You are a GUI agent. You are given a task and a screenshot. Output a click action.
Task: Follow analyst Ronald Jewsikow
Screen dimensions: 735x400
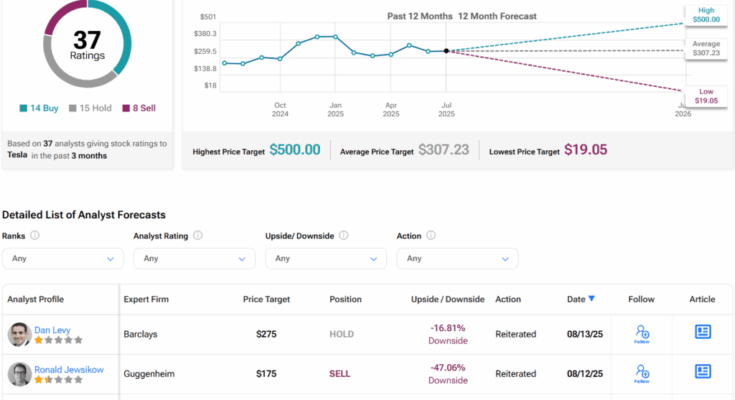[642, 374]
